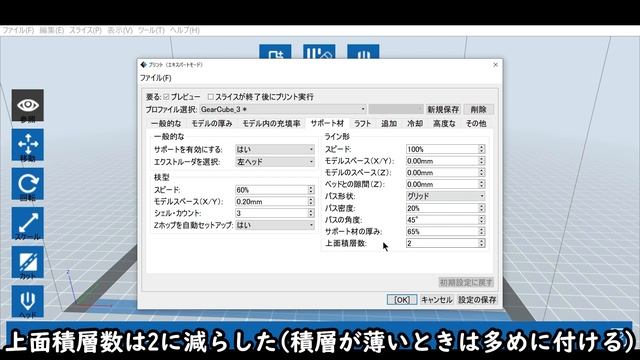640x360 pixels.
Task: Enable スライスが終了後にプリント実行 checkbox
Action: click(x=211, y=97)
